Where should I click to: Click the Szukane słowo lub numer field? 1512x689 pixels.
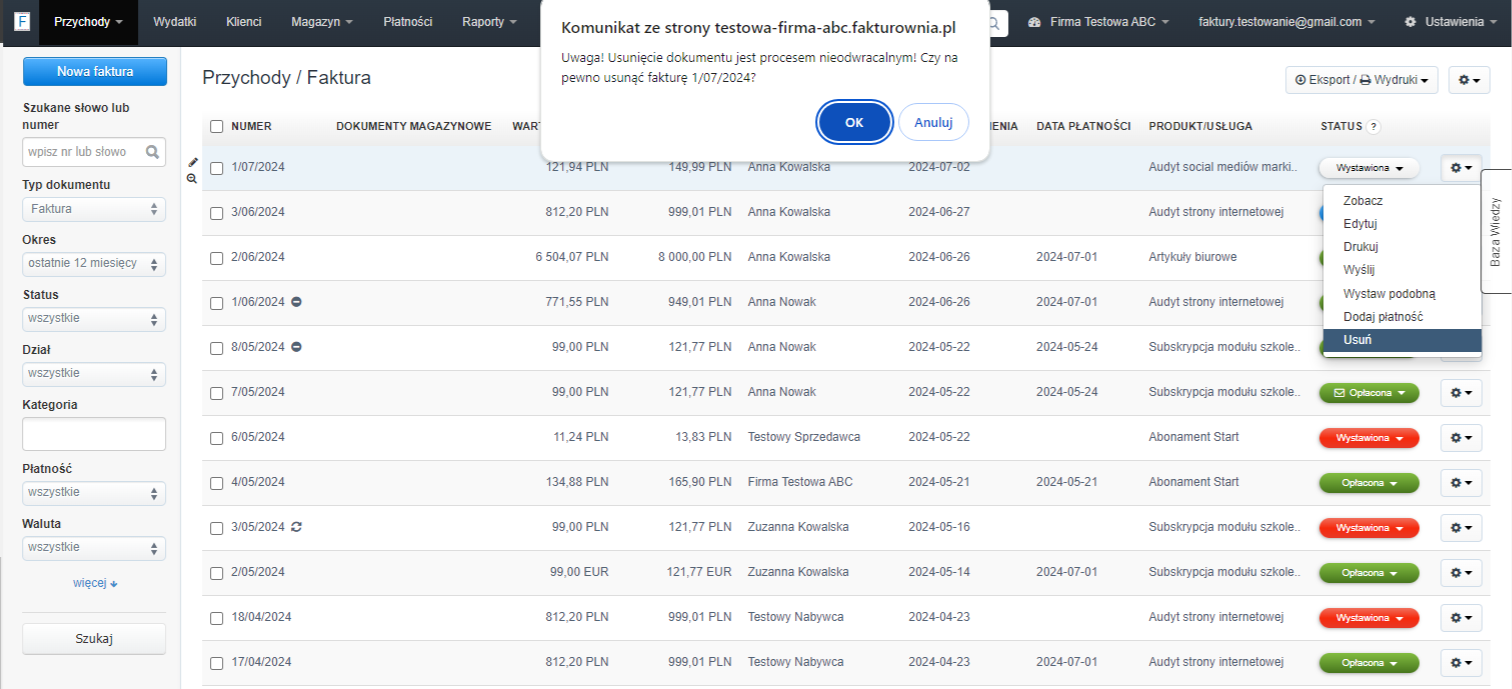pos(94,152)
